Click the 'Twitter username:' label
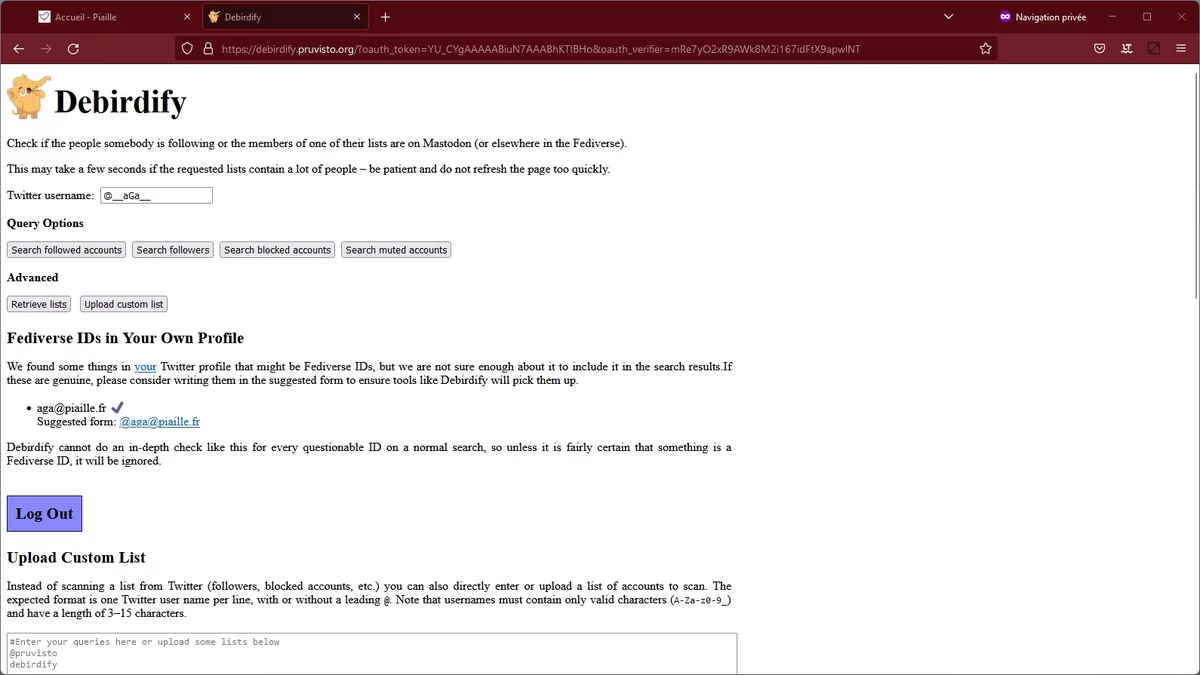This screenshot has width=1200, height=675. coord(50,196)
